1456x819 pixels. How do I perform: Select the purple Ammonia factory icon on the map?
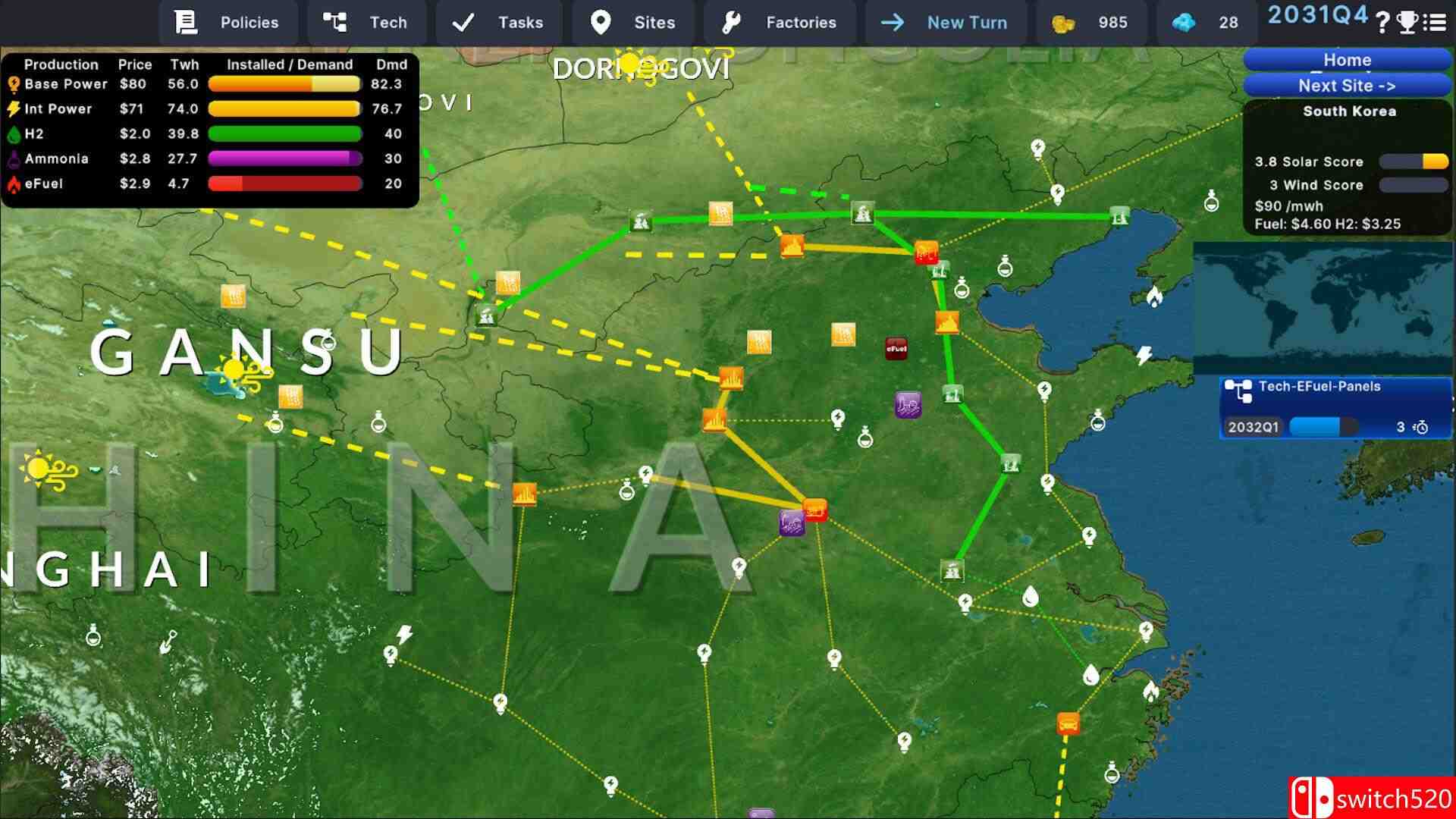pyautogui.click(x=908, y=405)
